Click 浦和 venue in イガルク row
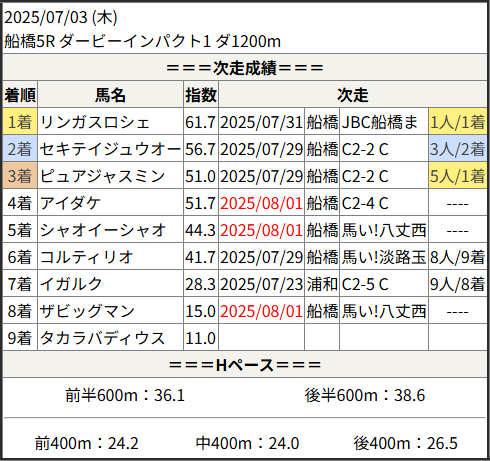 322,284
